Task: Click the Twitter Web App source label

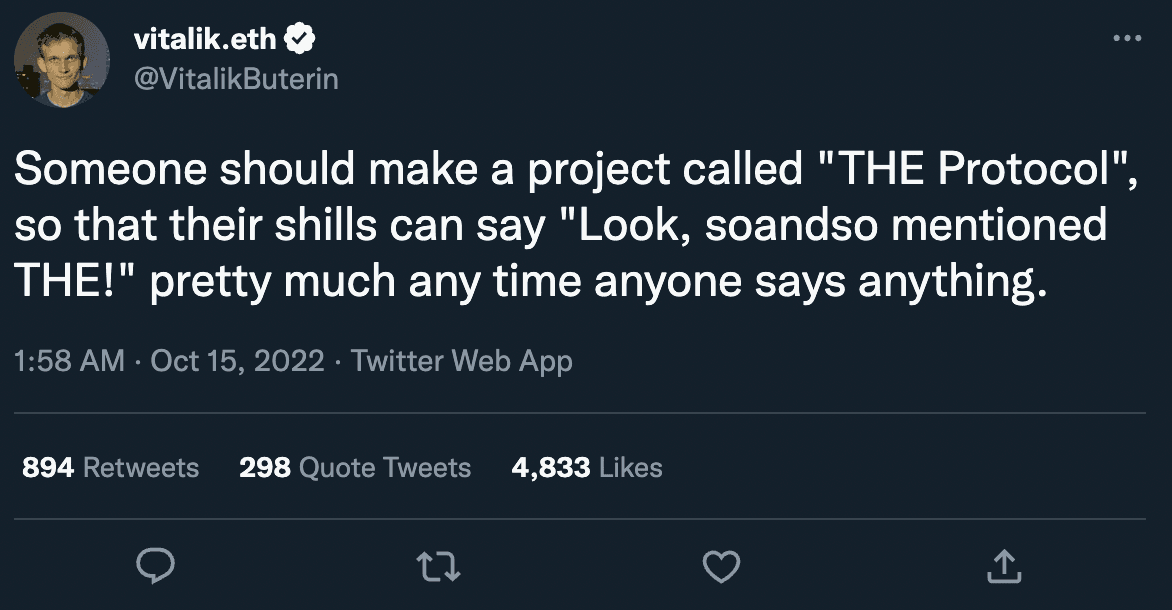Action: pyautogui.click(x=460, y=361)
